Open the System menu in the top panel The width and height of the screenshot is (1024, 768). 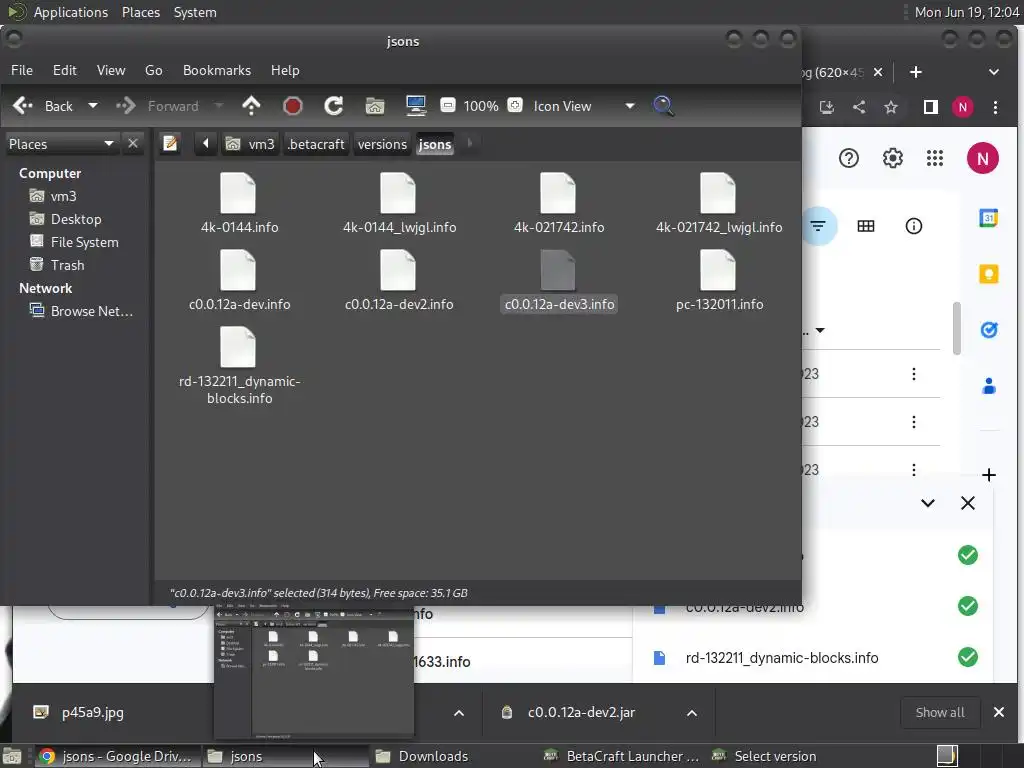195,12
